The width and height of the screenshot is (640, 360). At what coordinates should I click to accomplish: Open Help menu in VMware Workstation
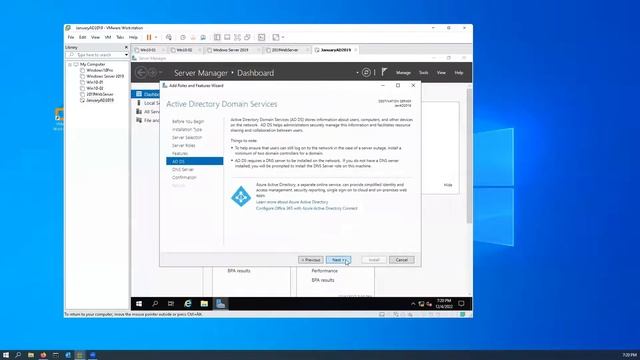[133, 37]
